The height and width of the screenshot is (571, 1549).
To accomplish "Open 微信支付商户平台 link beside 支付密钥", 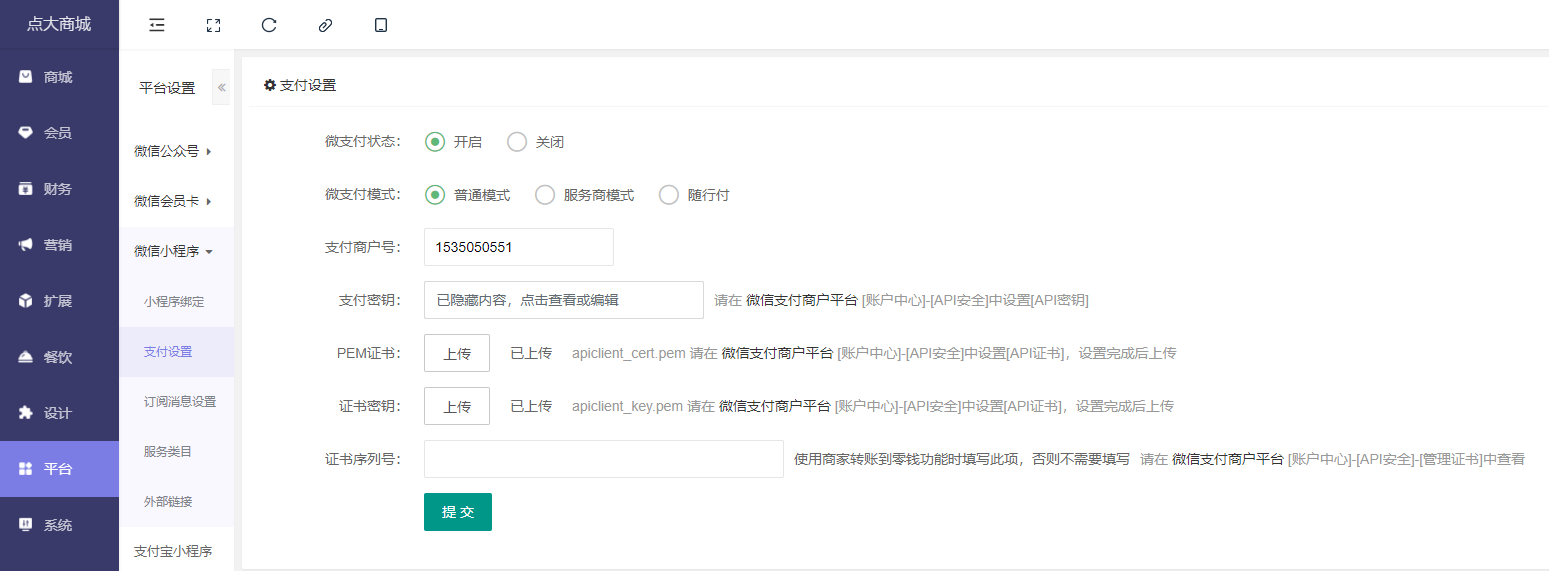I will [802, 300].
